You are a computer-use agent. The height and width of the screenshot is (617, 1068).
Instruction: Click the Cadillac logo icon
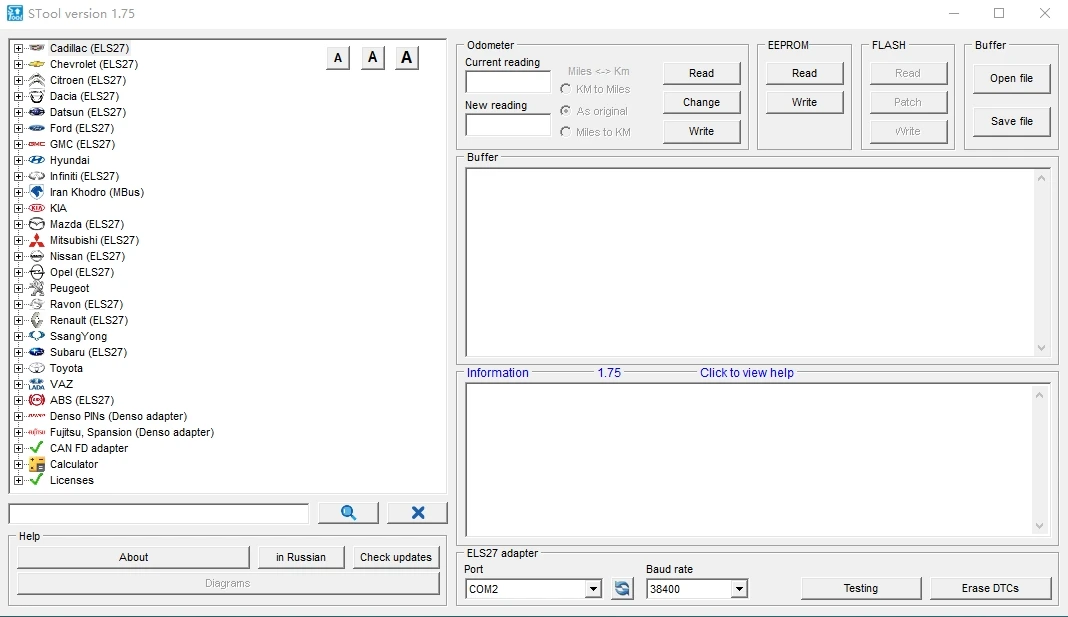37,48
